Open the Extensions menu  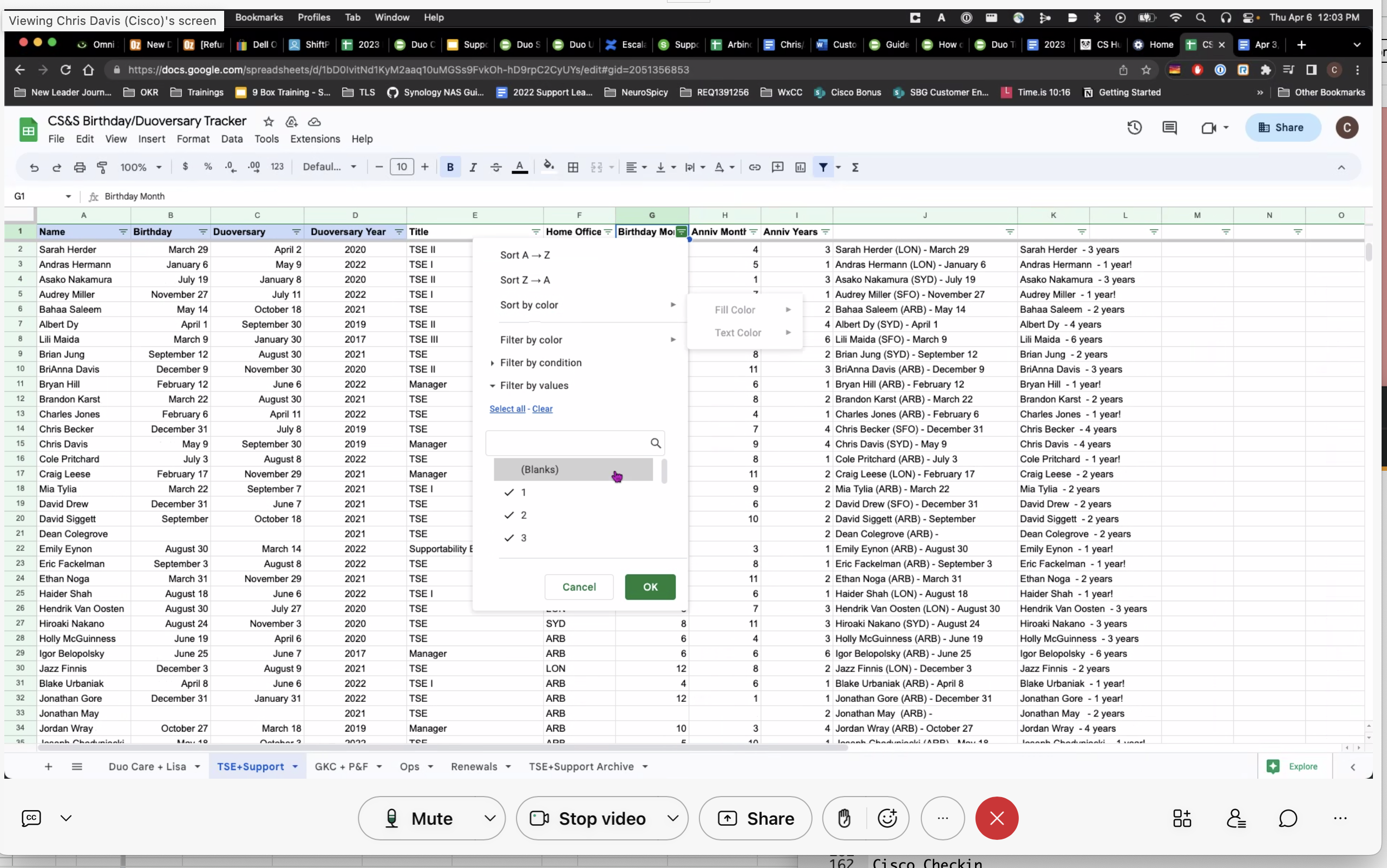coord(315,139)
